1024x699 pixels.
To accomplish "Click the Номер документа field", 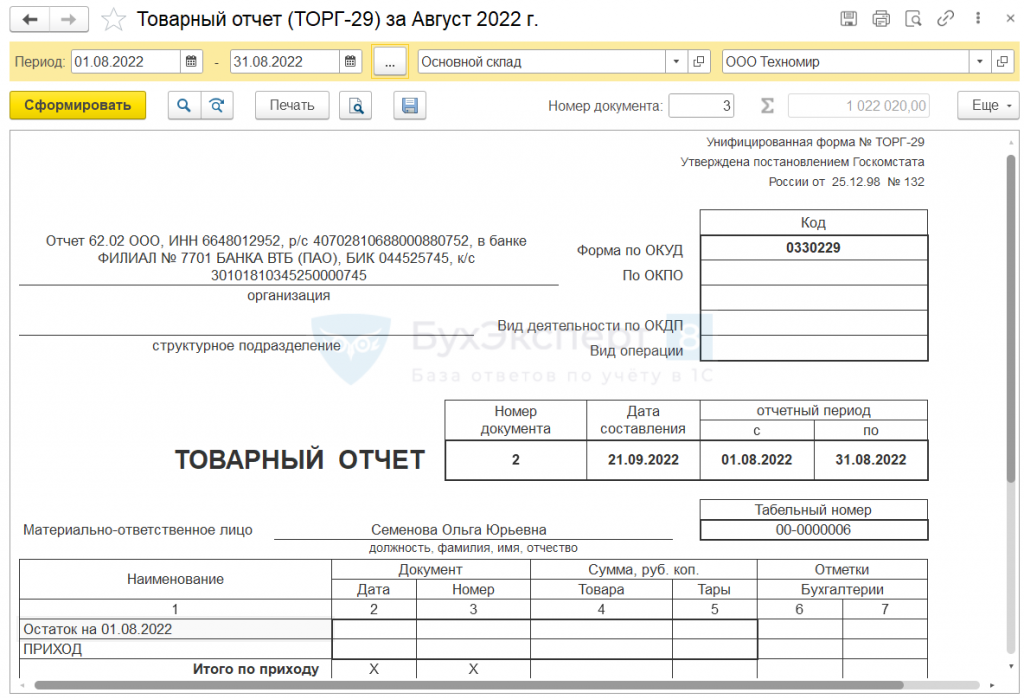I will click(701, 105).
